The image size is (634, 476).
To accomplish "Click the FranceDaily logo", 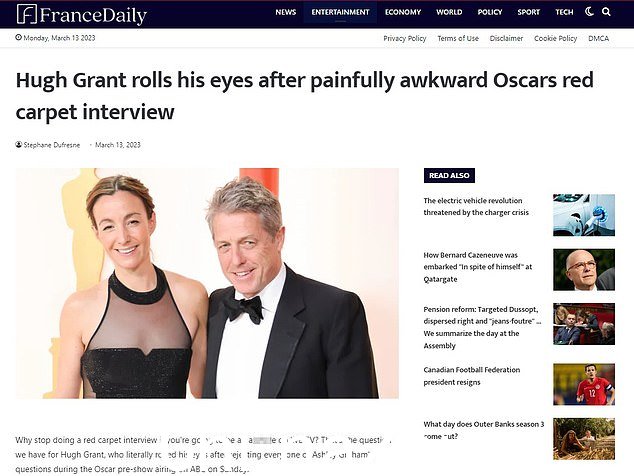I will (82, 15).
